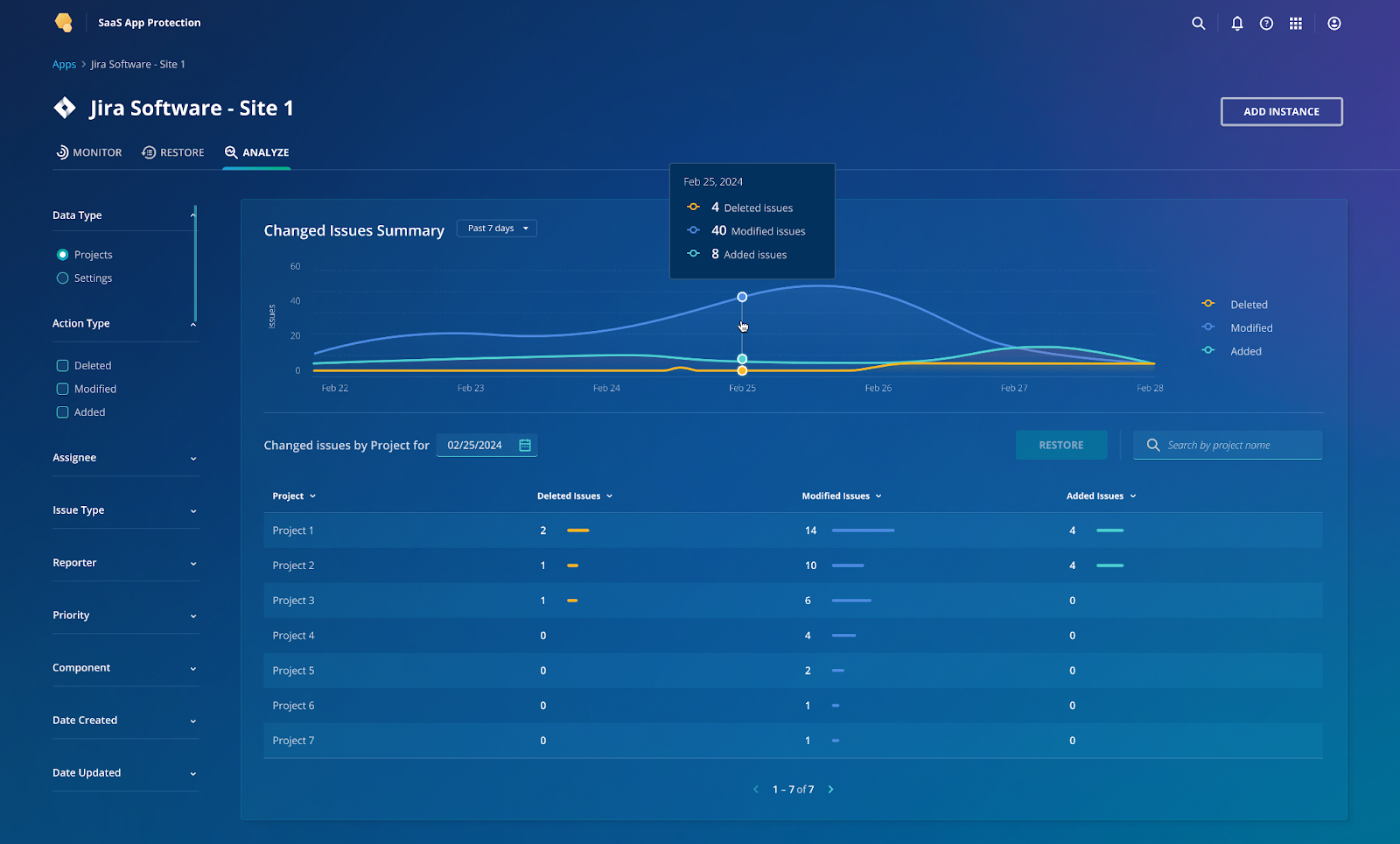Click Project 1 deleted issues bar
Screen dimensions: 1400x844
(577, 531)
